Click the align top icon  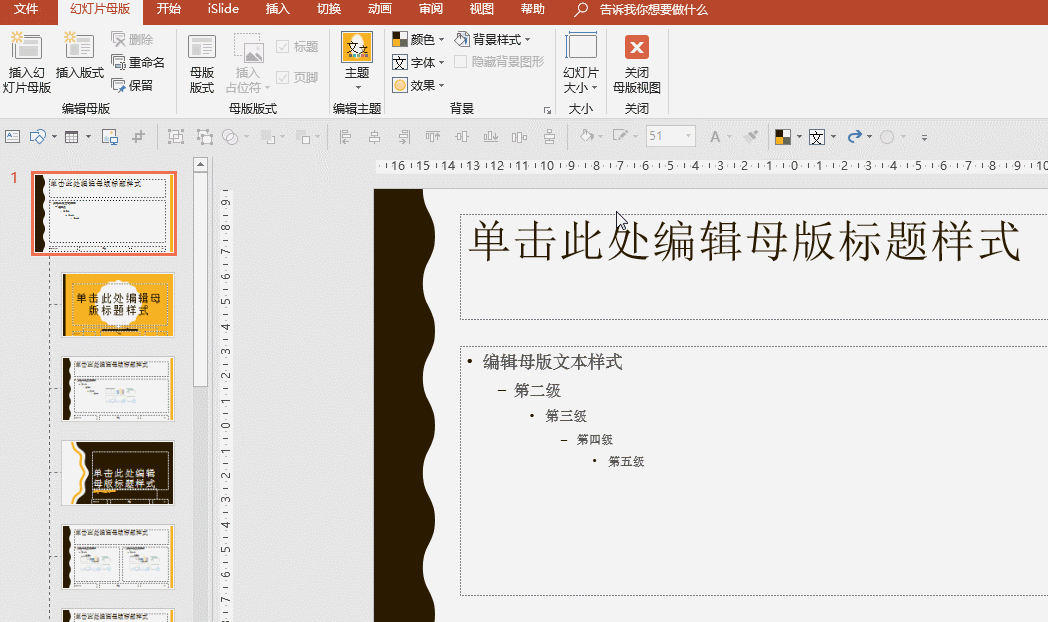point(432,137)
